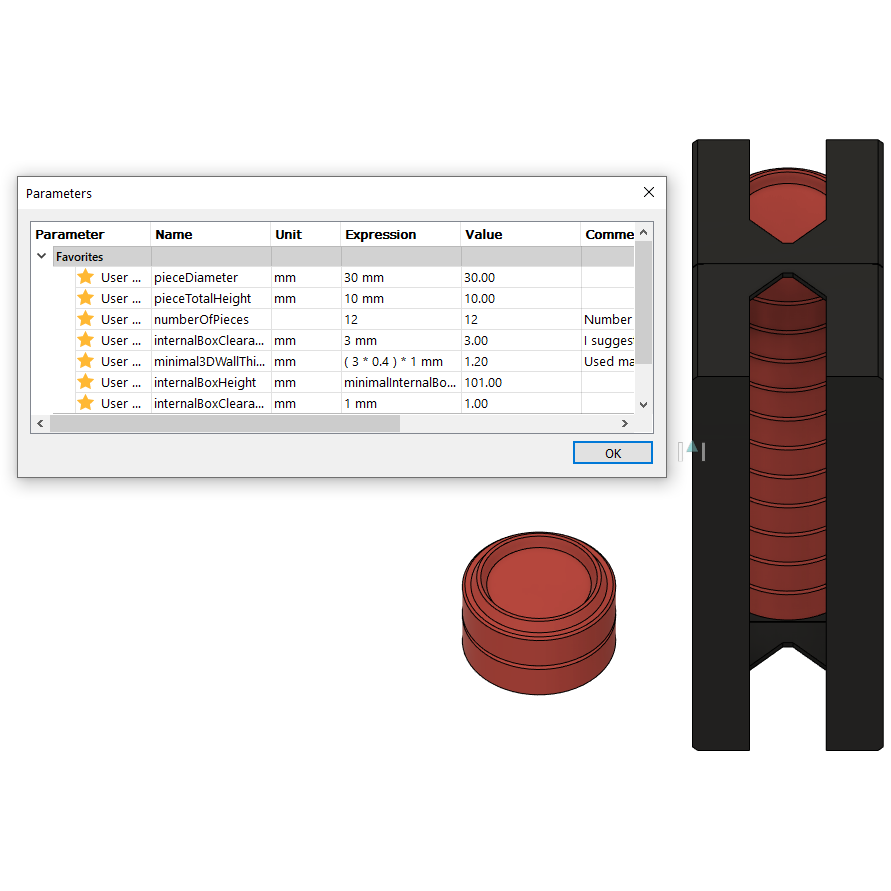Click the star on minimal3DWallThi row
Screen dimensions: 891x891
point(85,361)
